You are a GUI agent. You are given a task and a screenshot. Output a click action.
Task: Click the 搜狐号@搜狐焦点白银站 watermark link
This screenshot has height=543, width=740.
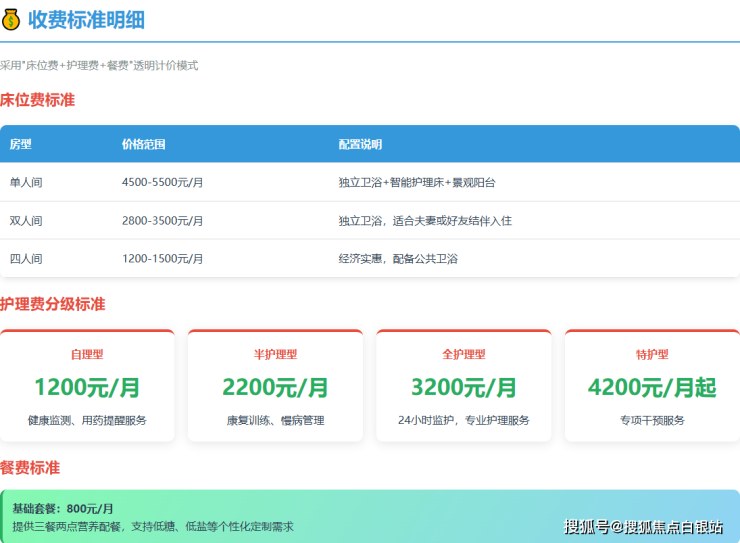[643, 527]
